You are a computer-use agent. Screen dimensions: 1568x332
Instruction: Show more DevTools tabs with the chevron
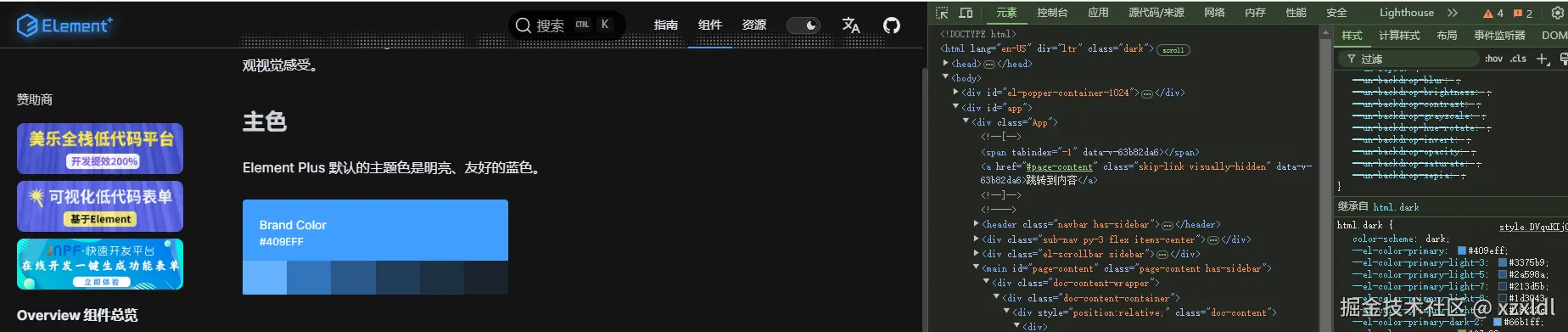(1452, 13)
